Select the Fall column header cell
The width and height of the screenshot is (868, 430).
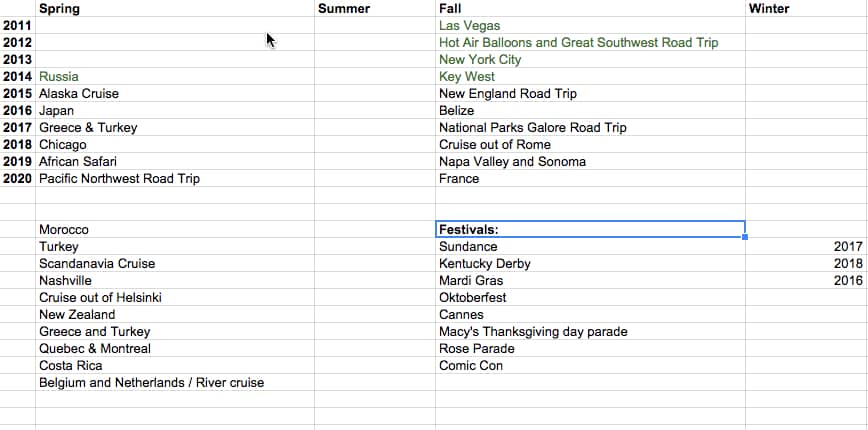(590, 8)
